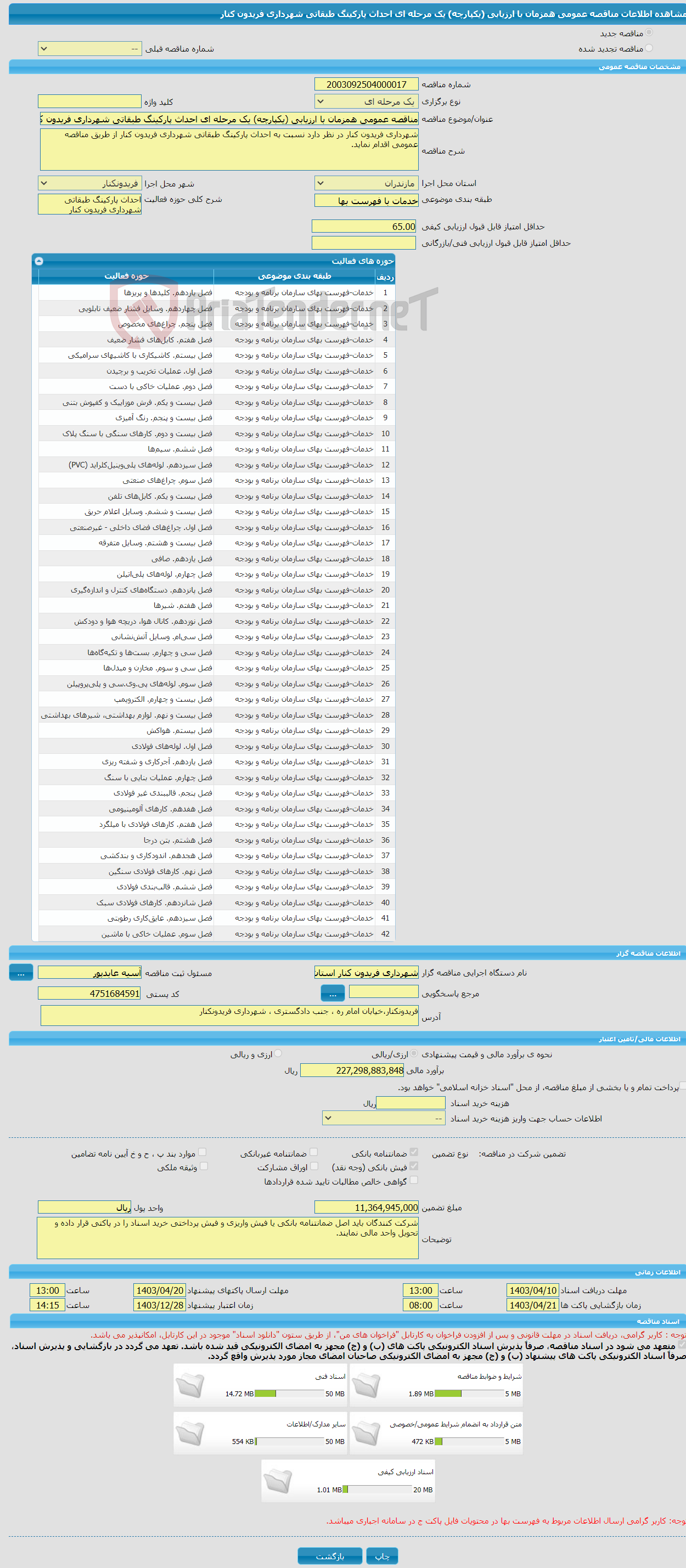Open the متن قرارداد folder icon
The width and height of the screenshot is (686, 1568).
(x=366, y=1433)
